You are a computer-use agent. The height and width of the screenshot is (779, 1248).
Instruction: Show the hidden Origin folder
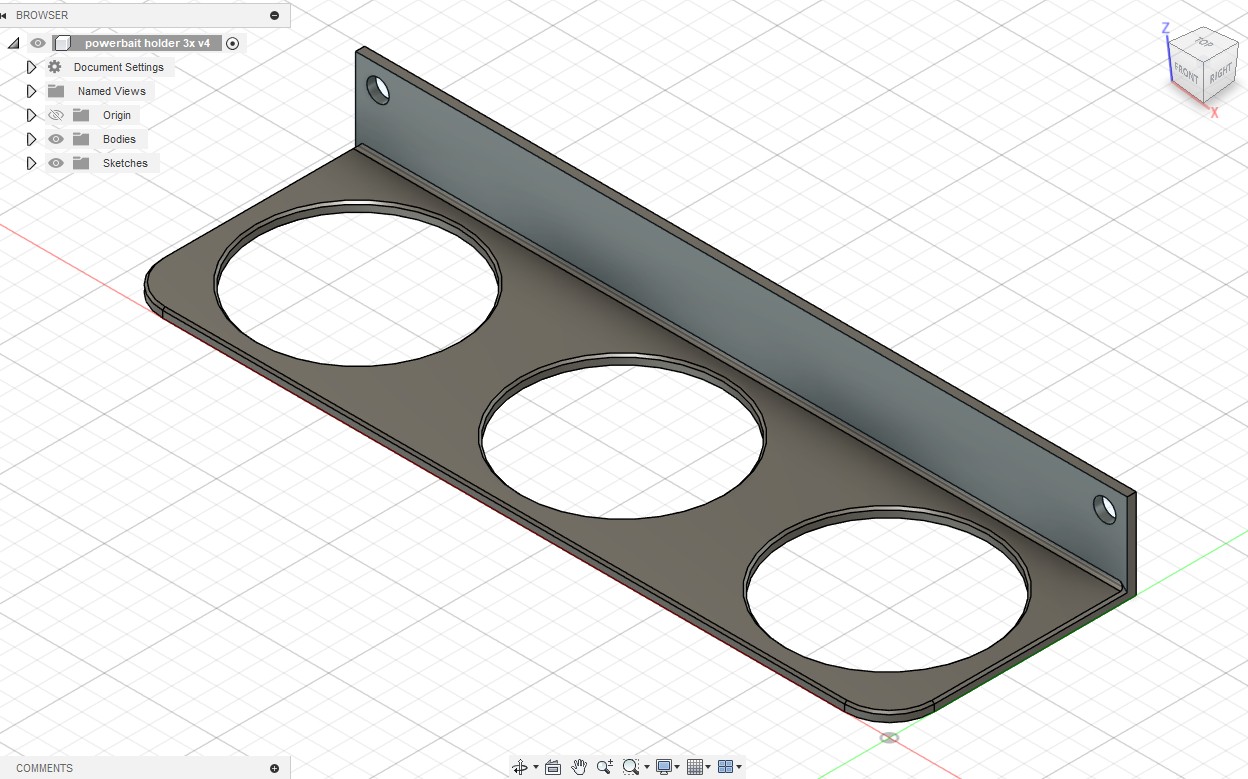coord(56,115)
